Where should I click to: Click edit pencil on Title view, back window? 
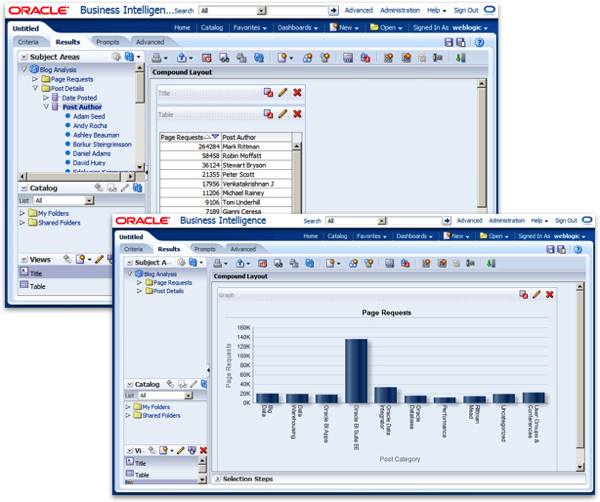coord(283,93)
